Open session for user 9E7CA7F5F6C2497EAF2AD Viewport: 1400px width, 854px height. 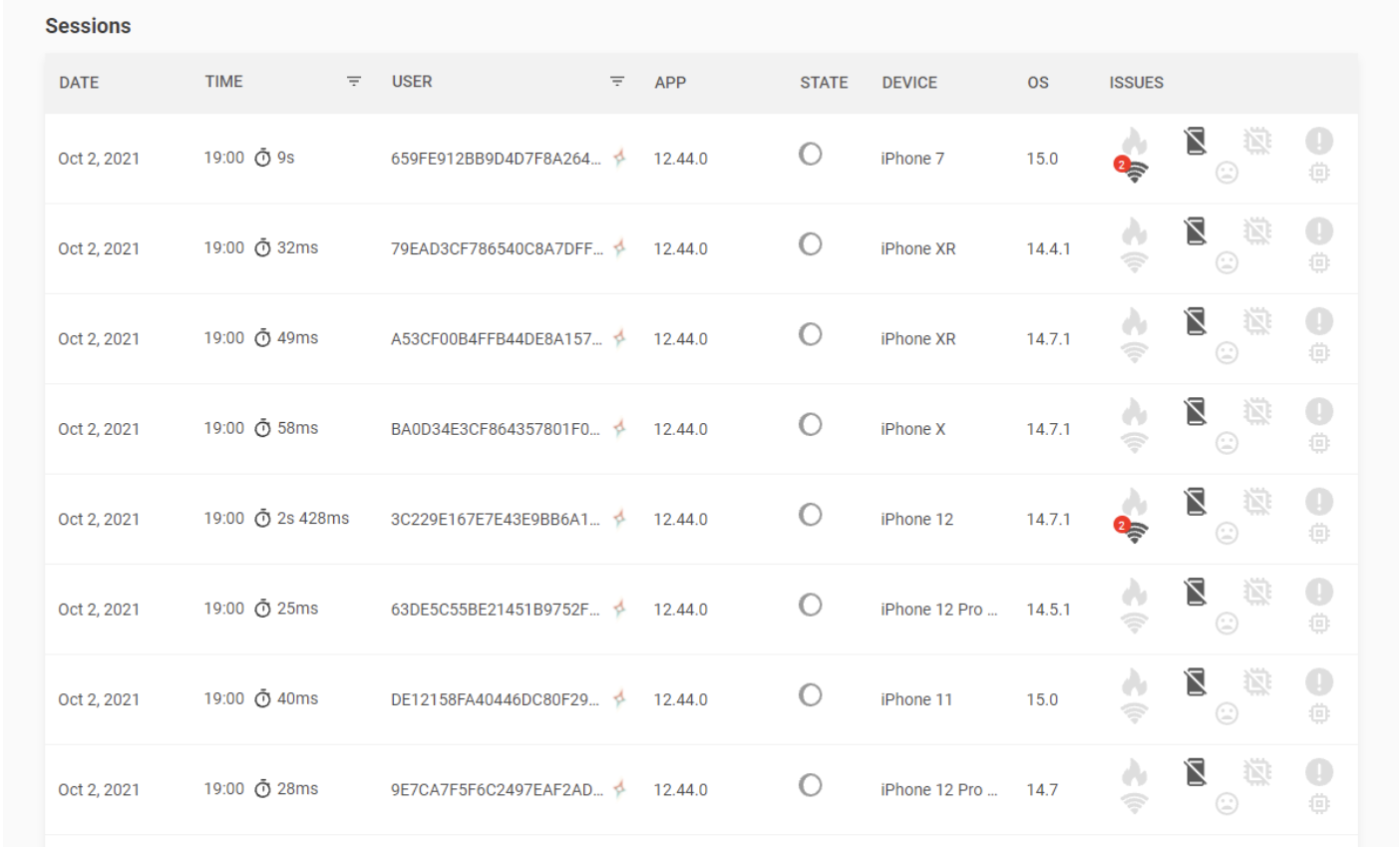(x=497, y=789)
